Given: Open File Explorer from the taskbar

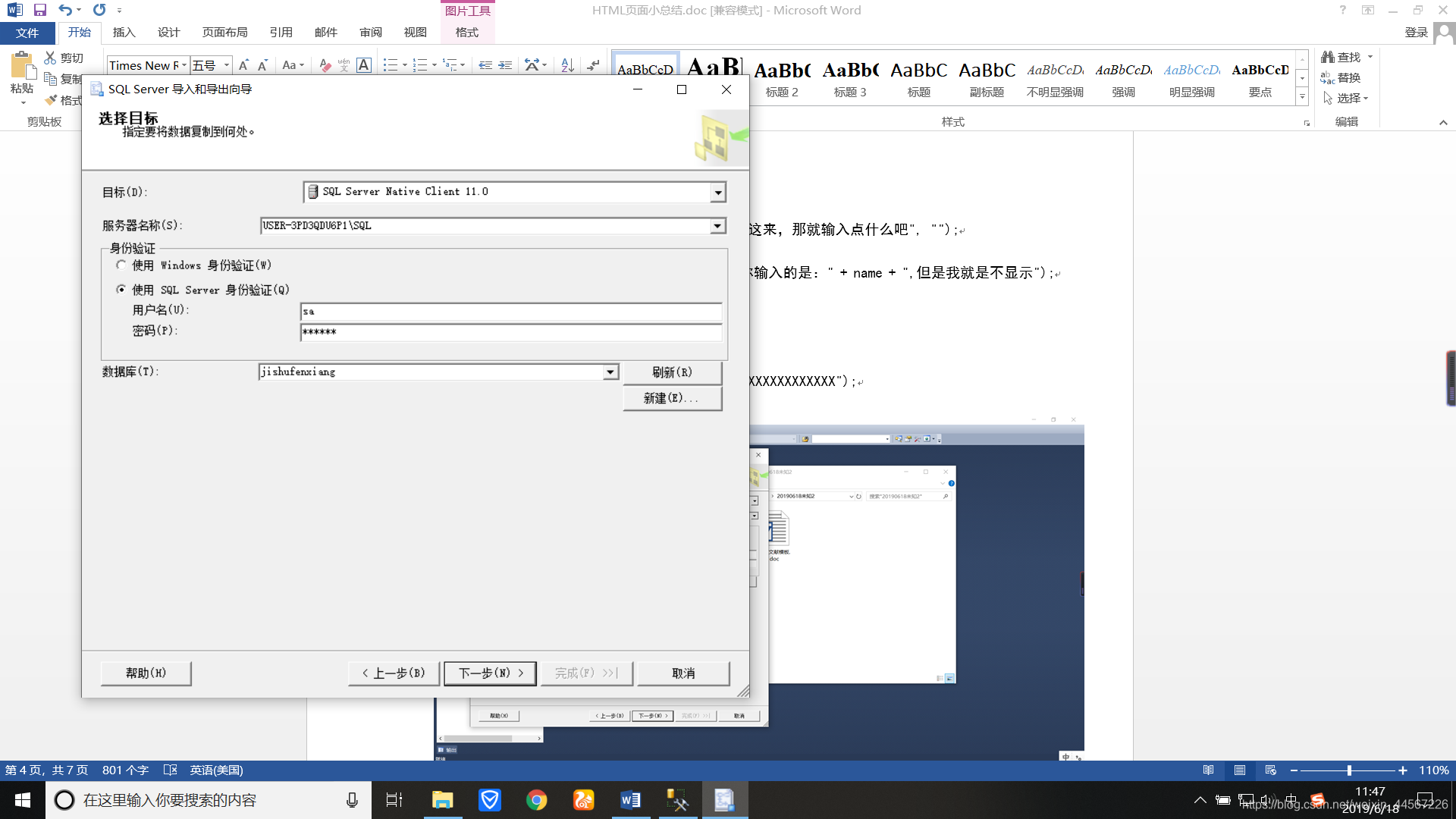Looking at the screenshot, I should pos(442,800).
